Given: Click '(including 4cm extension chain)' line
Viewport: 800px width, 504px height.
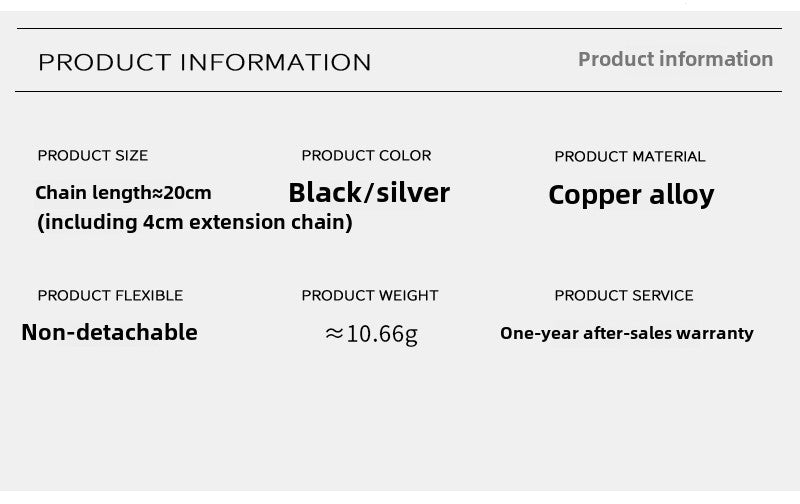Looking at the screenshot, I should coord(195,222).
